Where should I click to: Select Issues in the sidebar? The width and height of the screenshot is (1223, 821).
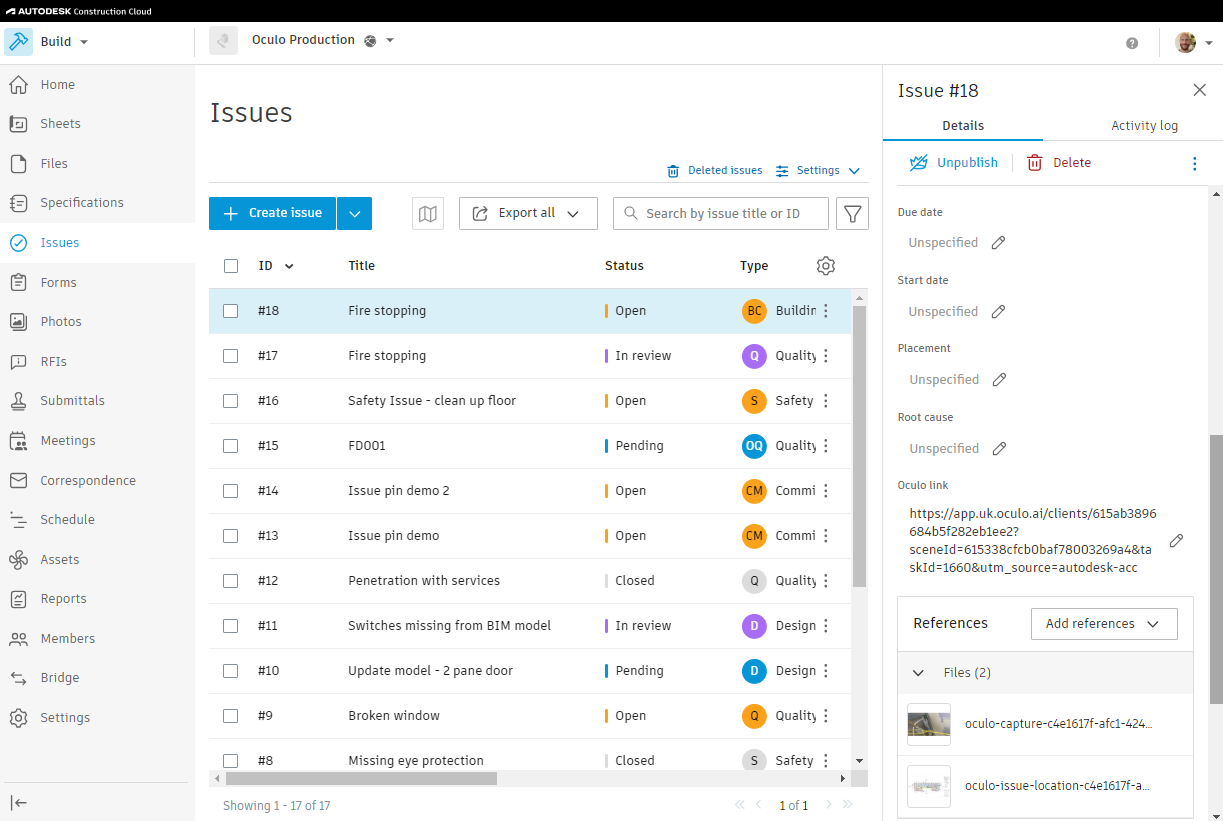pyautogui.click(x=97, y=243)
